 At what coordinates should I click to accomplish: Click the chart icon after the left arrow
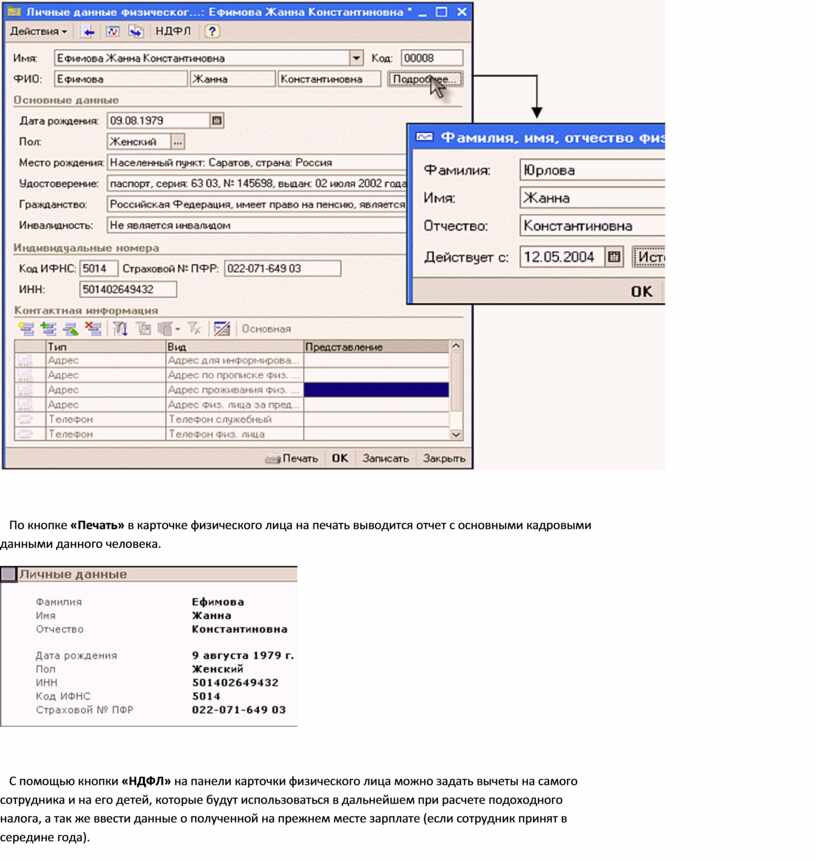[x=112, y=32]
